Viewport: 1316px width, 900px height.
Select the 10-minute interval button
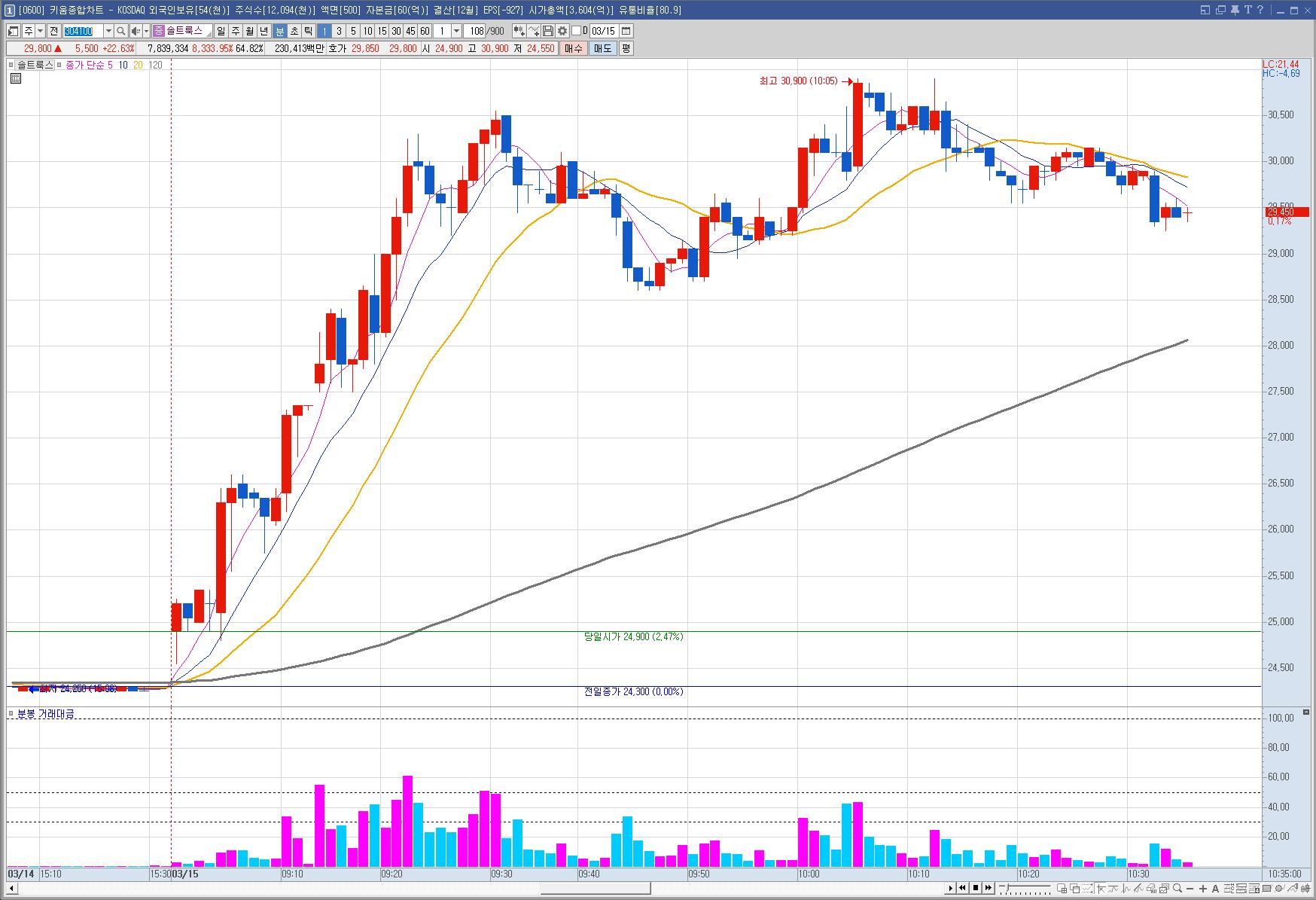pos(367,31)
